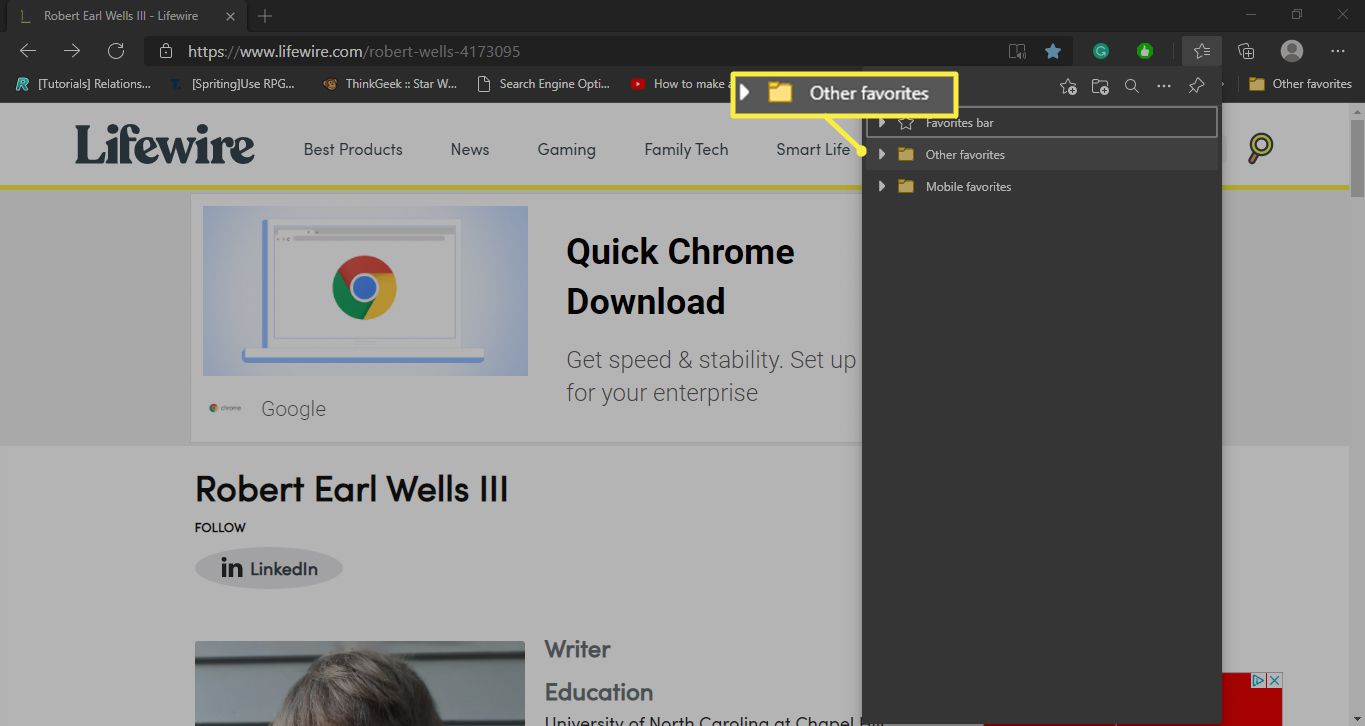1365x726 pixels.
Task: Expand Other favorites arrow in panel
Action: click(x=881, y=154)
